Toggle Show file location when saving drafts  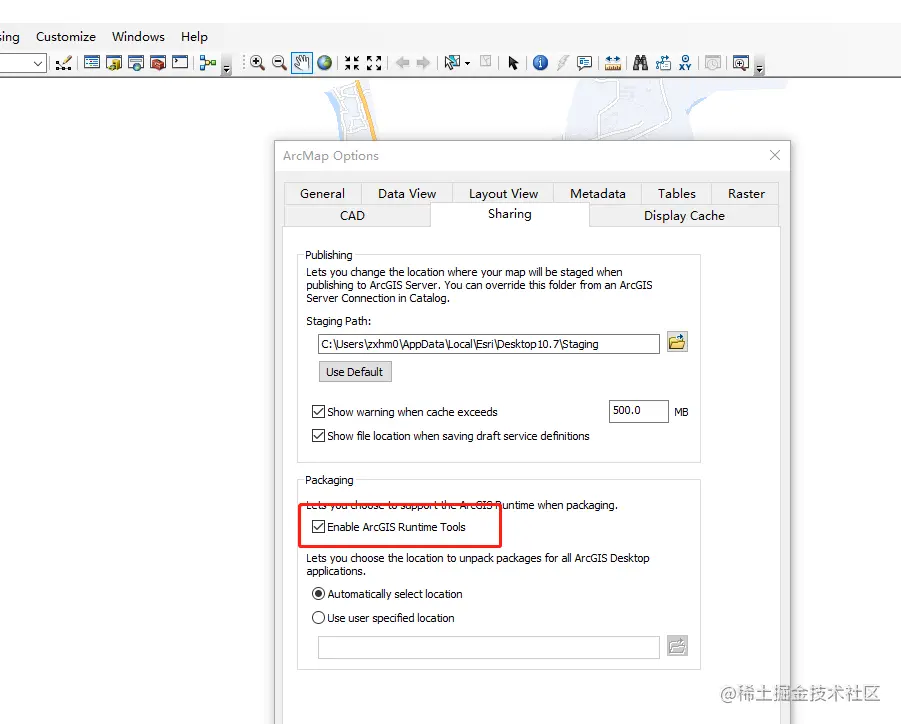[x=318, y=436]
